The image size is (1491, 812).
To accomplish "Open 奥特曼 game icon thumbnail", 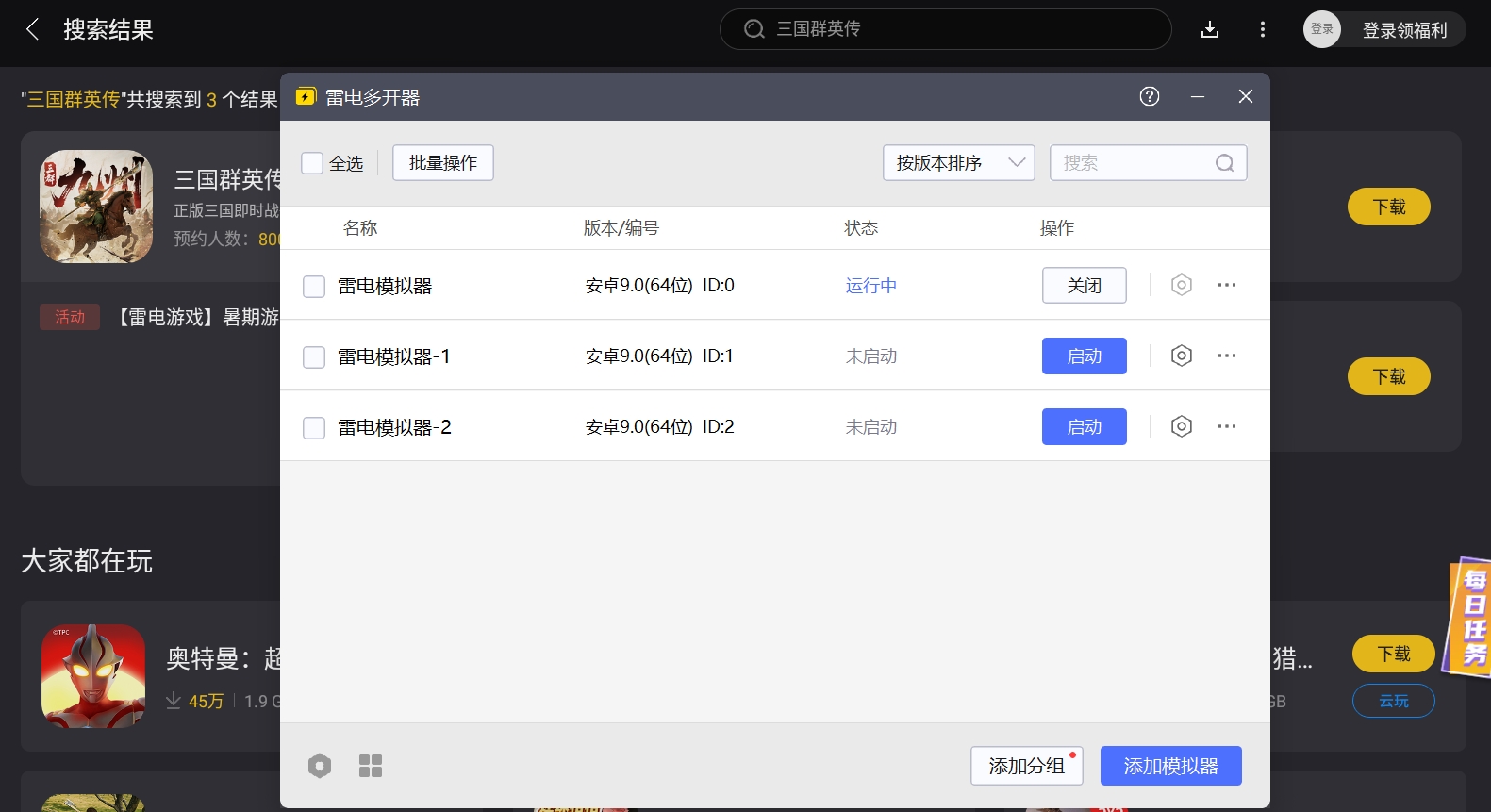I will pyautogui.click(x=93, y=676).
